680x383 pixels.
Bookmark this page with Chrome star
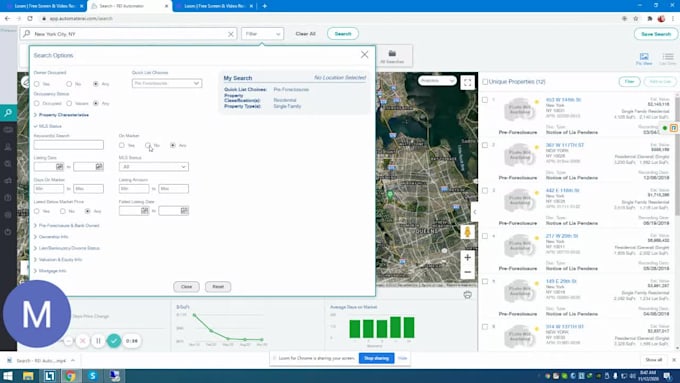[x=636, y=19]
